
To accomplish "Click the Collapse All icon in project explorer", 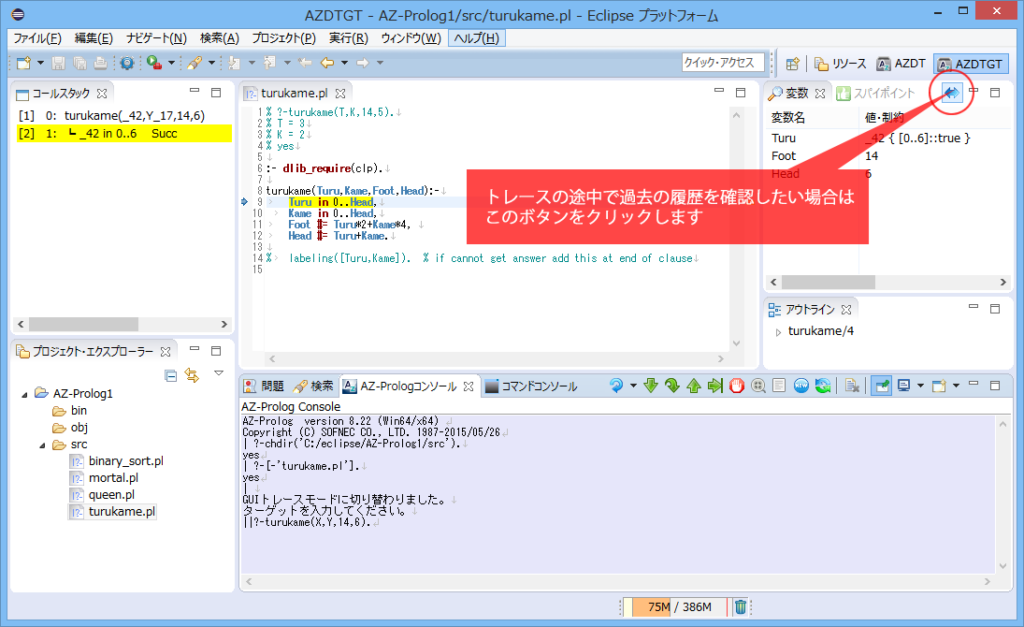I will click(170, 374).
